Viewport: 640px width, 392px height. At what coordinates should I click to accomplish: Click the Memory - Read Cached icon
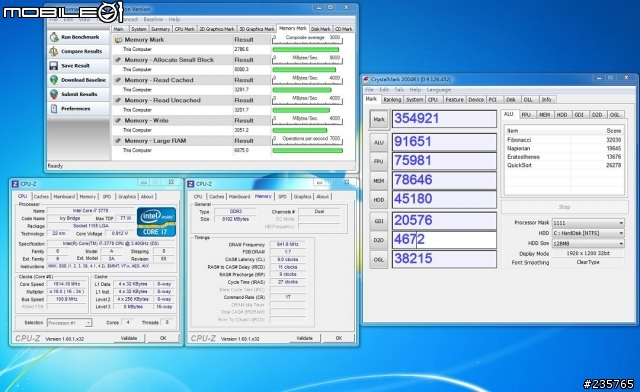[118, 80]
